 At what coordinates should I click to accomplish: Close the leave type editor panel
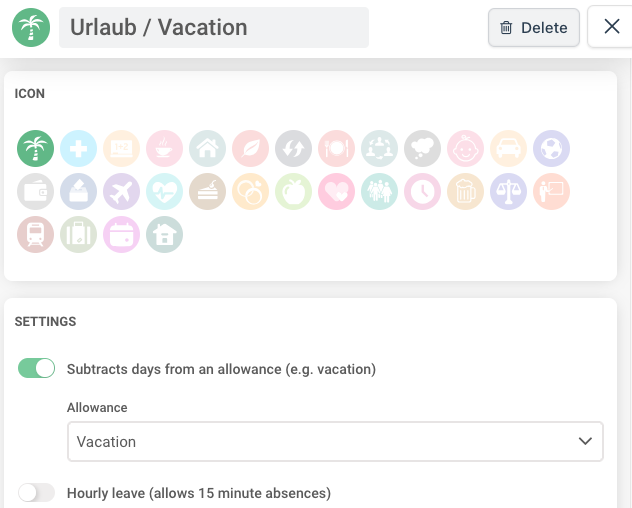pos(611,27)
